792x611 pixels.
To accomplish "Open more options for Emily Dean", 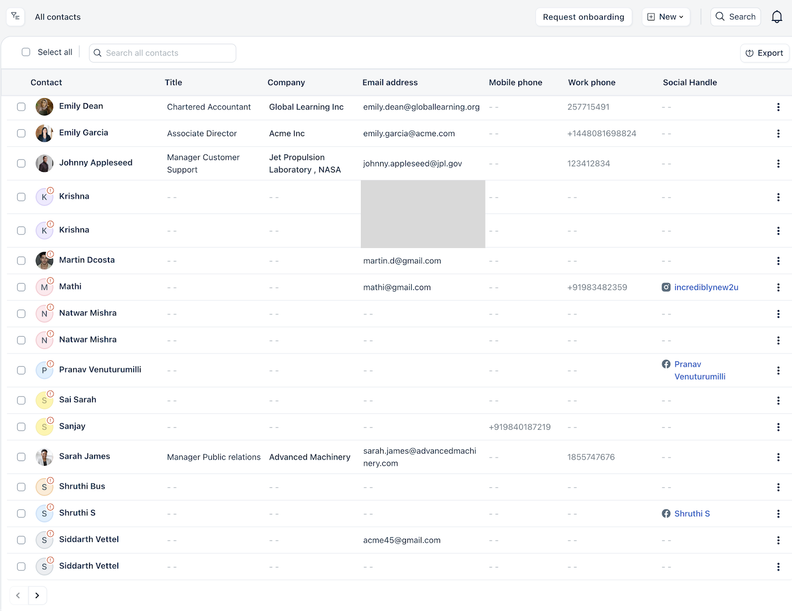I will point(778,107).
